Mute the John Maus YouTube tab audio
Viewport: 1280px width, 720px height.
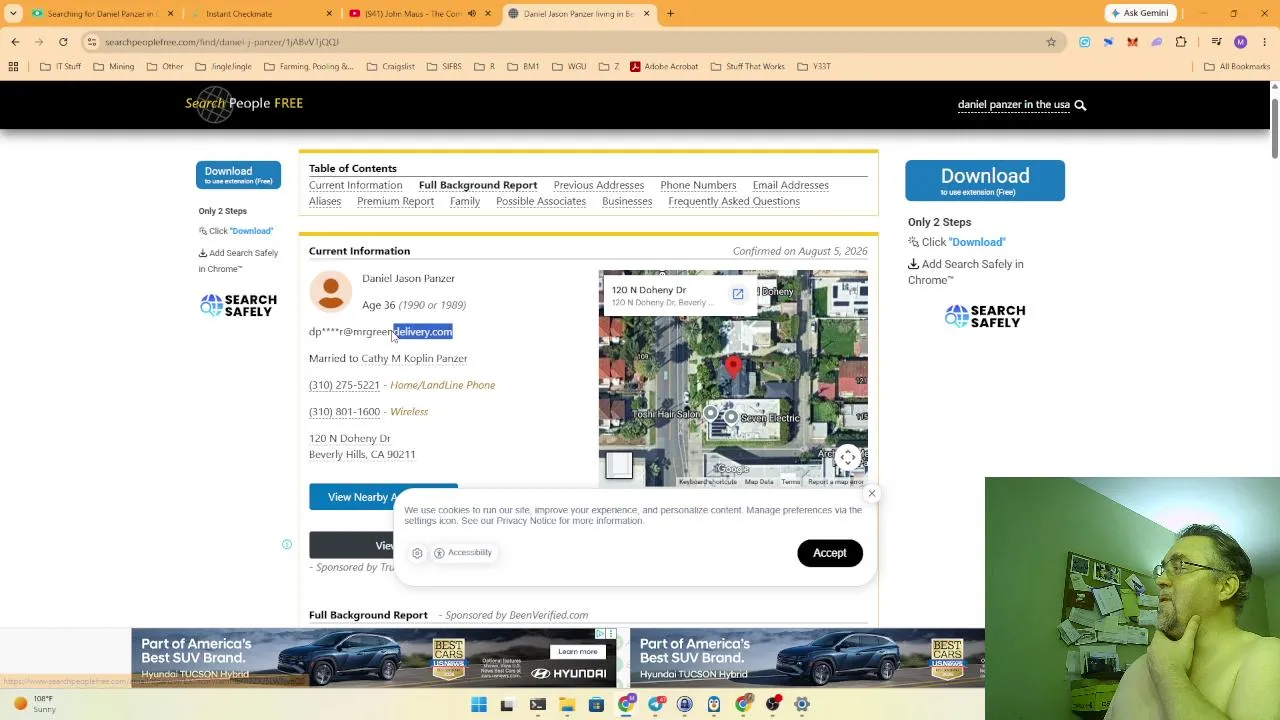click(x=471, y=14)
